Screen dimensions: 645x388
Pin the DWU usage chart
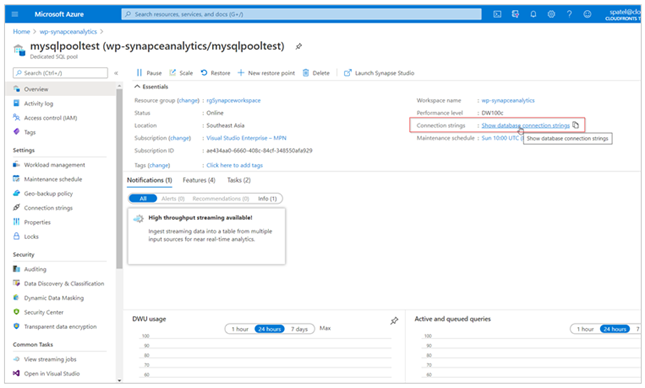click(x=394, y=321)
